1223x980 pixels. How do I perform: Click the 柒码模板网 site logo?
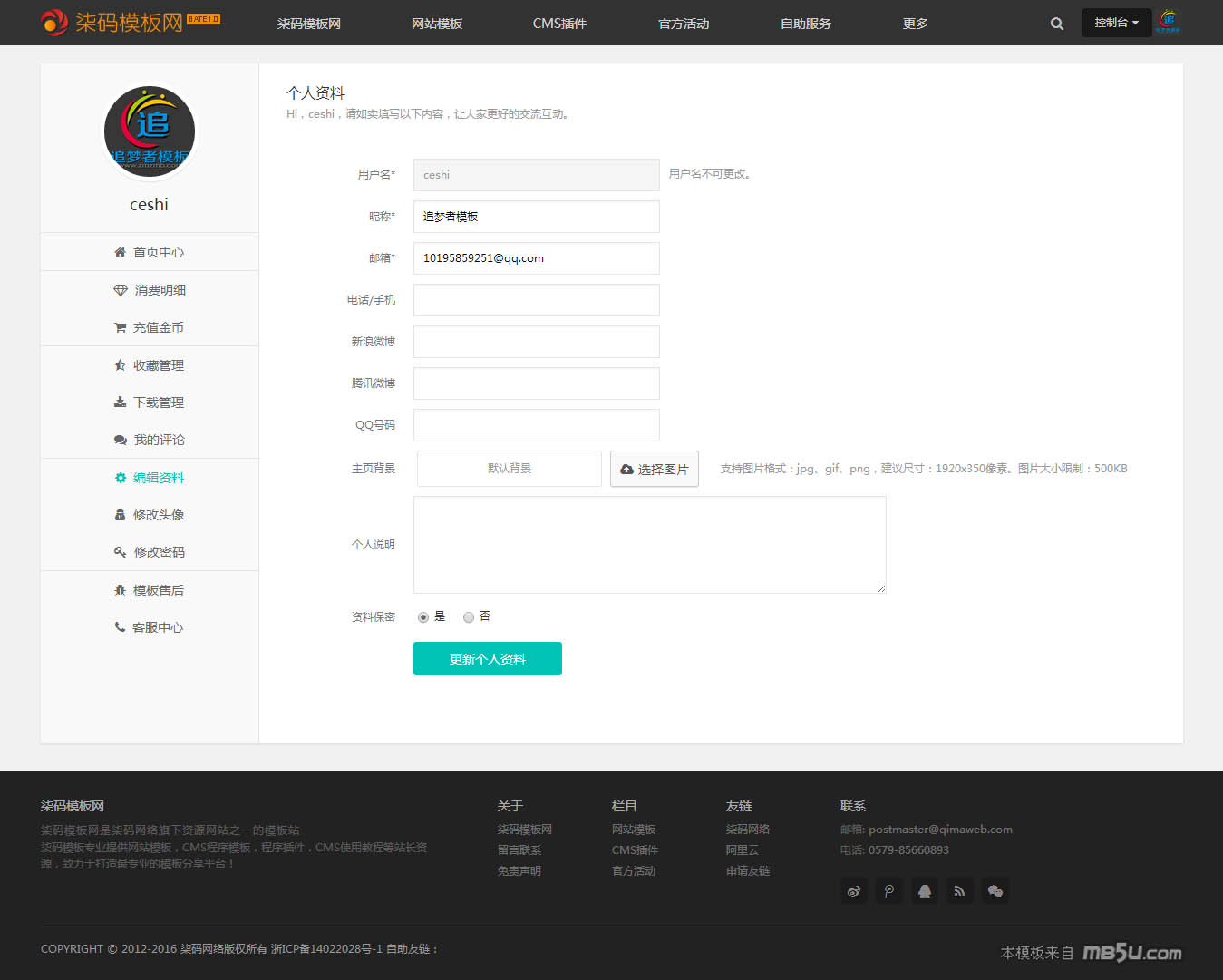click(x=130, y=22)
